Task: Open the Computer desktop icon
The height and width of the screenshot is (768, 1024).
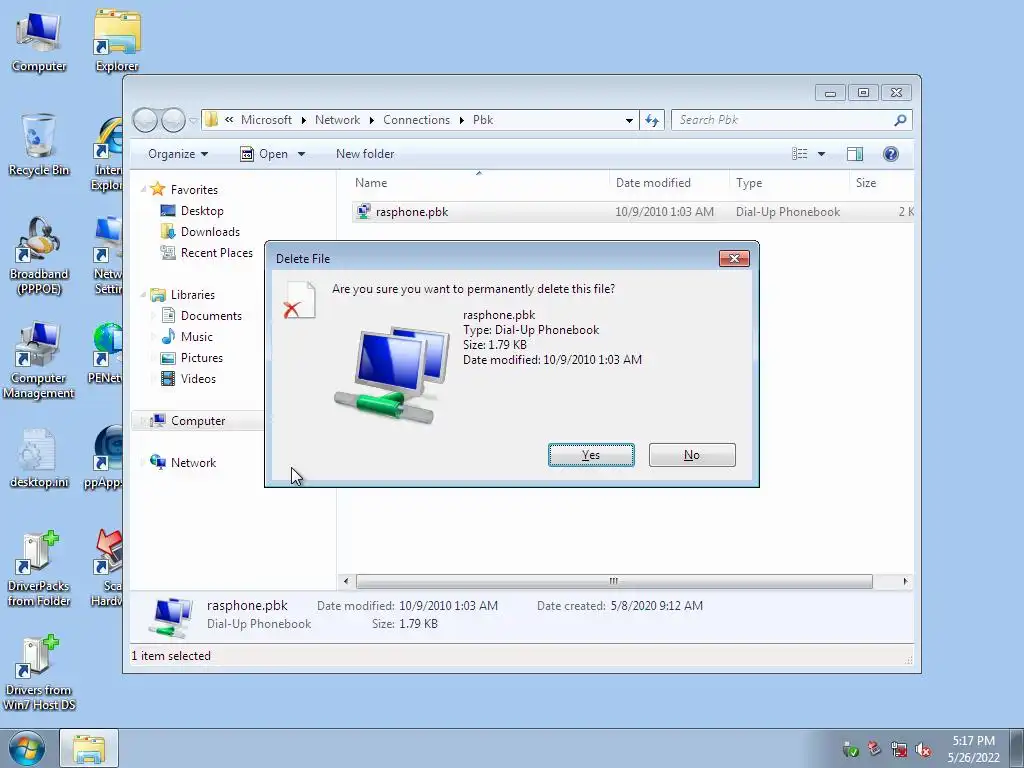Action: pos(39,42)
